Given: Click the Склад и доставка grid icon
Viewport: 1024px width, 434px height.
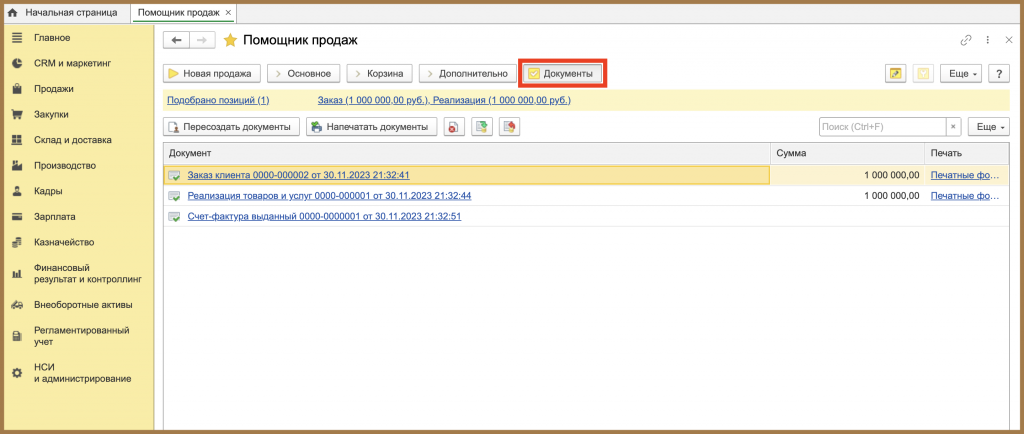Looking at the screenshot, I should 18,140.
